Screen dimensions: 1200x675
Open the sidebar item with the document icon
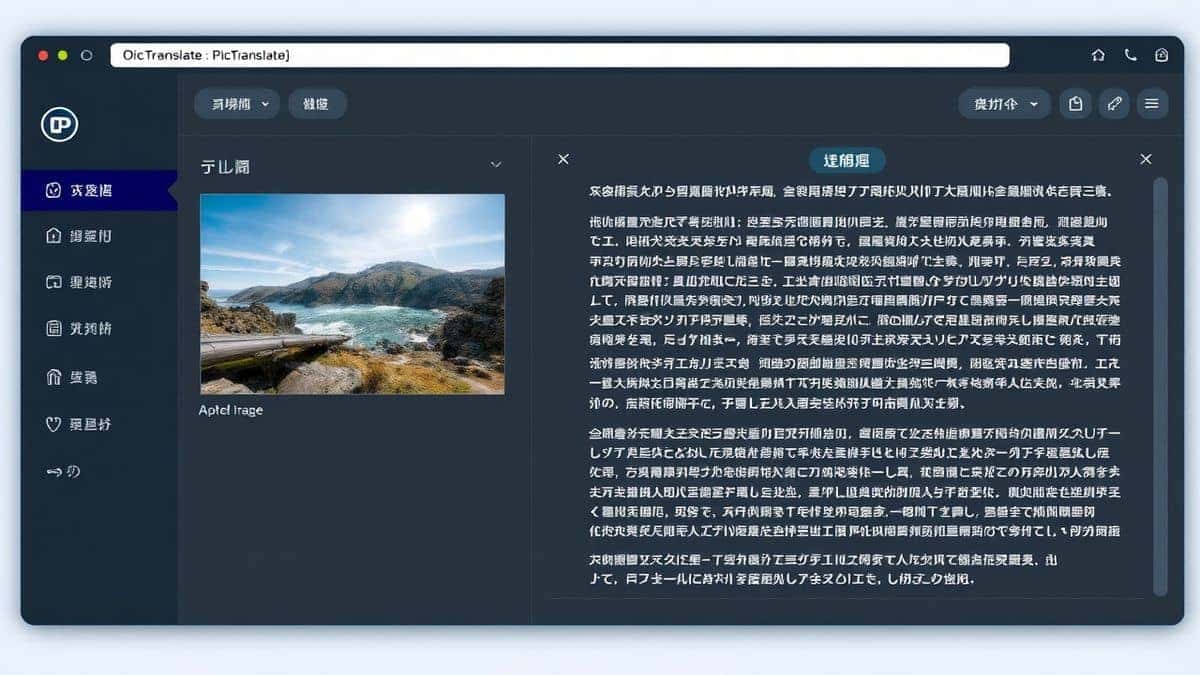point(80,328)
